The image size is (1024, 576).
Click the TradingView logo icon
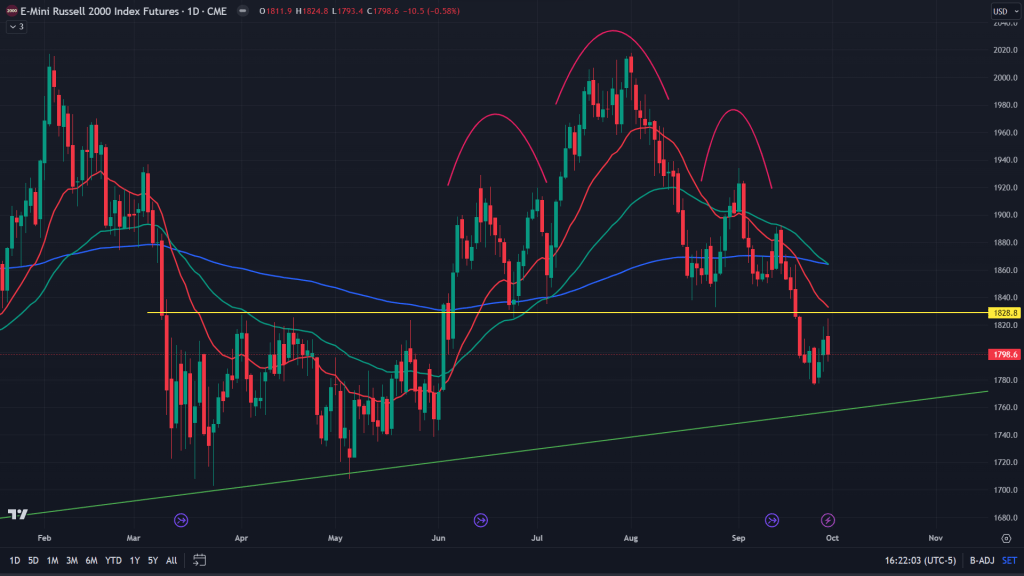(17, 514)
